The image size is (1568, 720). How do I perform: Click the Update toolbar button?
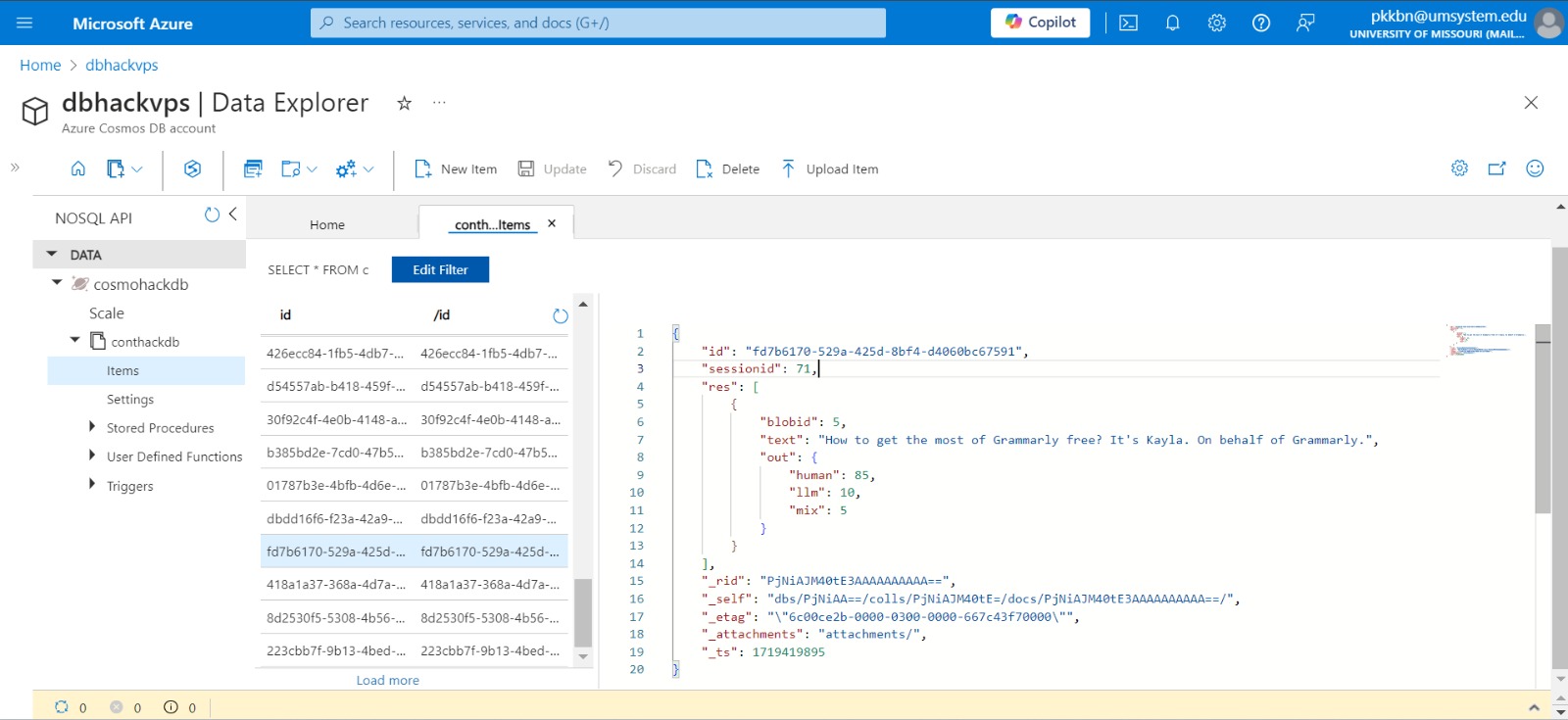coord(552,168)
